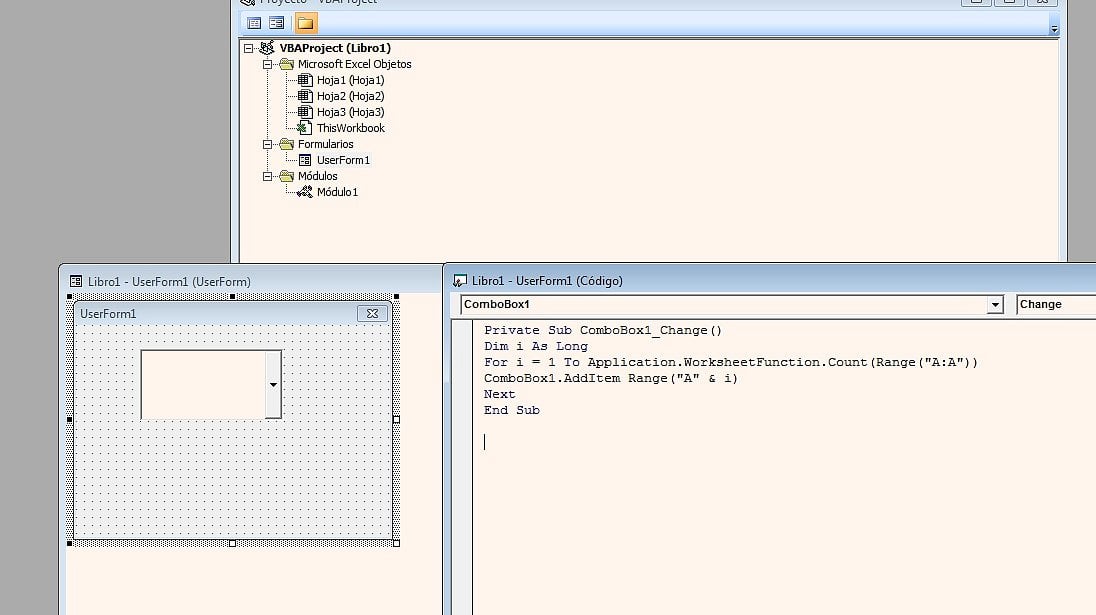Click the End Sub line in code
1096x615 pixels.
coord(511,410)
